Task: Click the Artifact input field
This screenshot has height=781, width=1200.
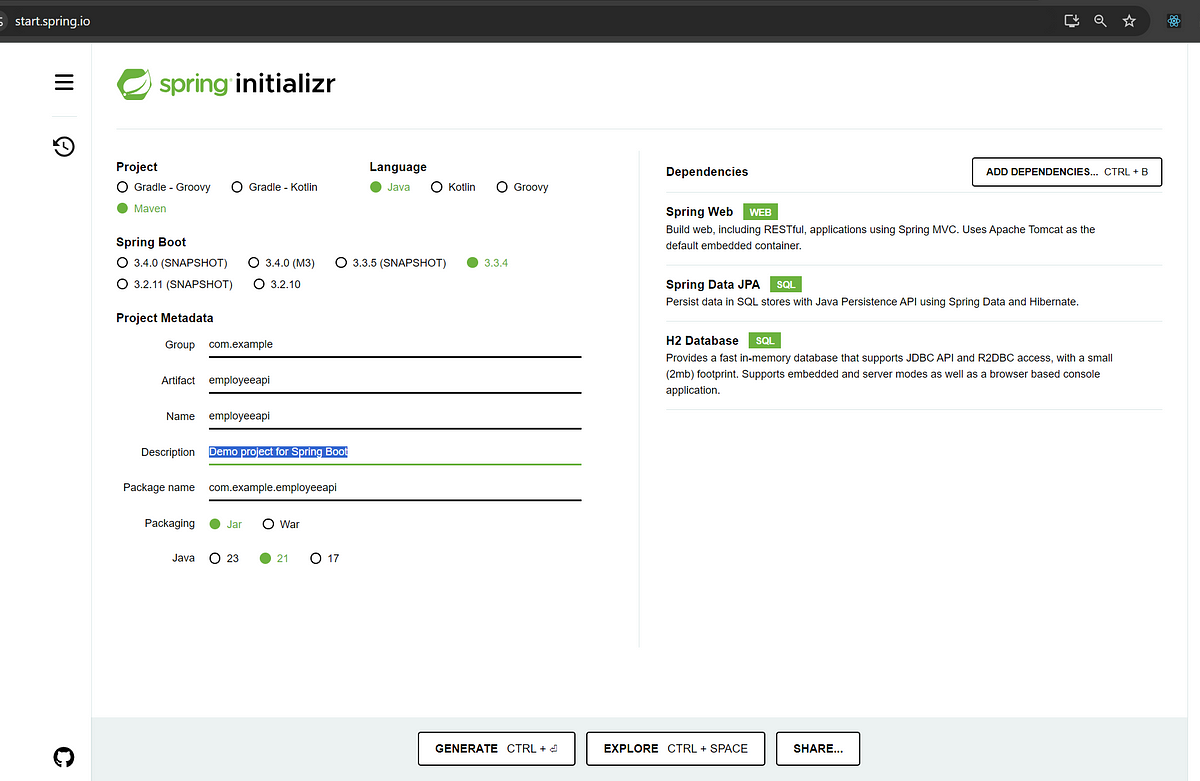Action: [395, 380]
